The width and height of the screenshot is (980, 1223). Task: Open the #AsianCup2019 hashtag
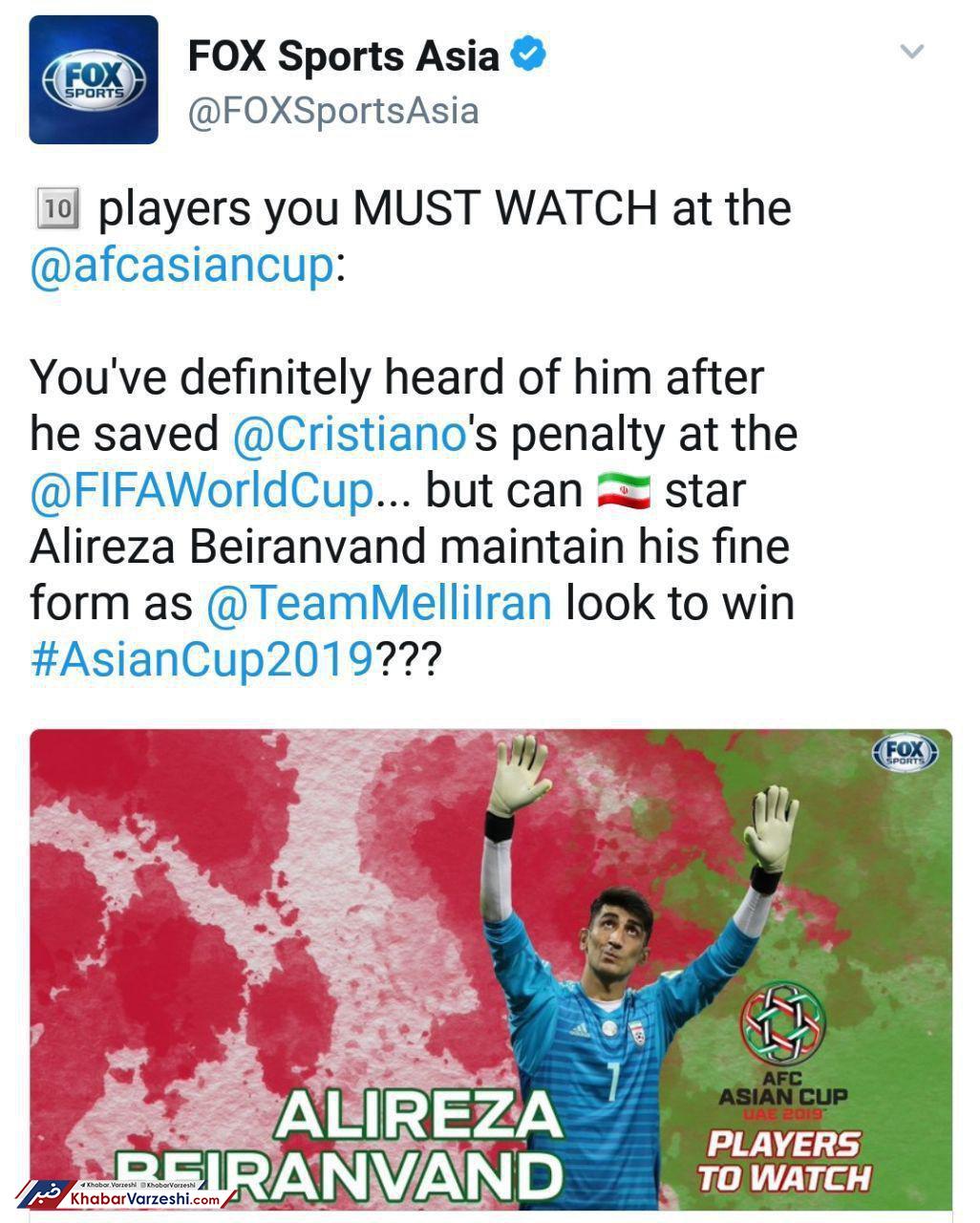[201, 659]
